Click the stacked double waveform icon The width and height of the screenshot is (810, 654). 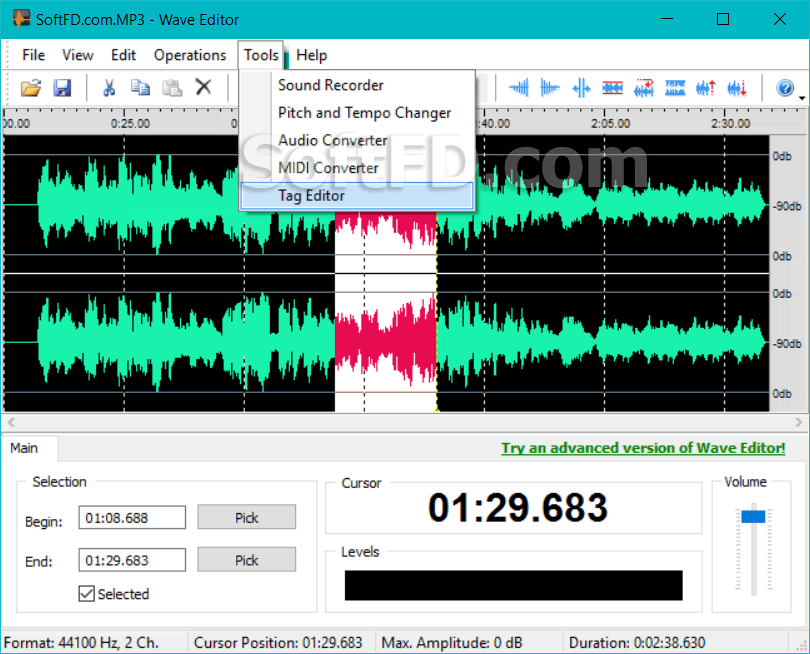[x=675, y=88]
